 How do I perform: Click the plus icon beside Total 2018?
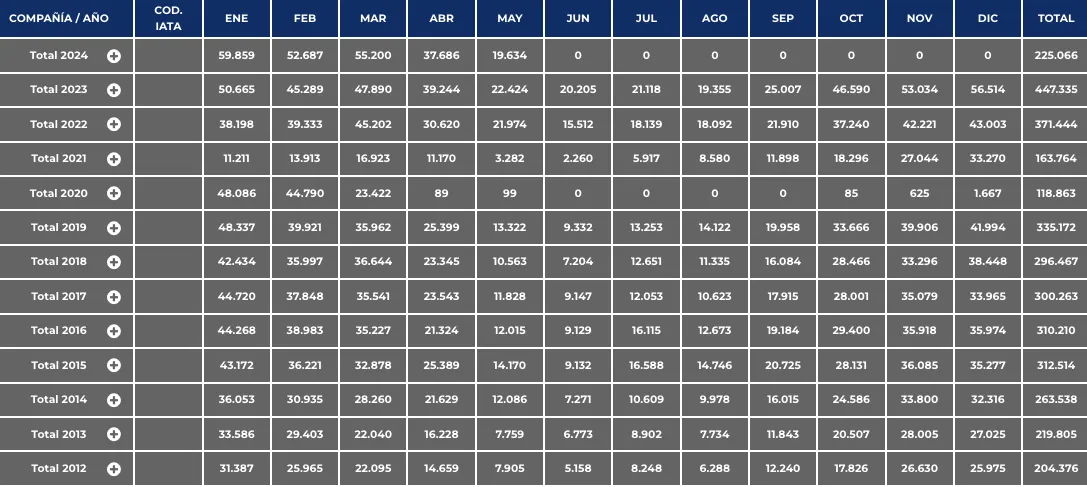tap(114, 262)
